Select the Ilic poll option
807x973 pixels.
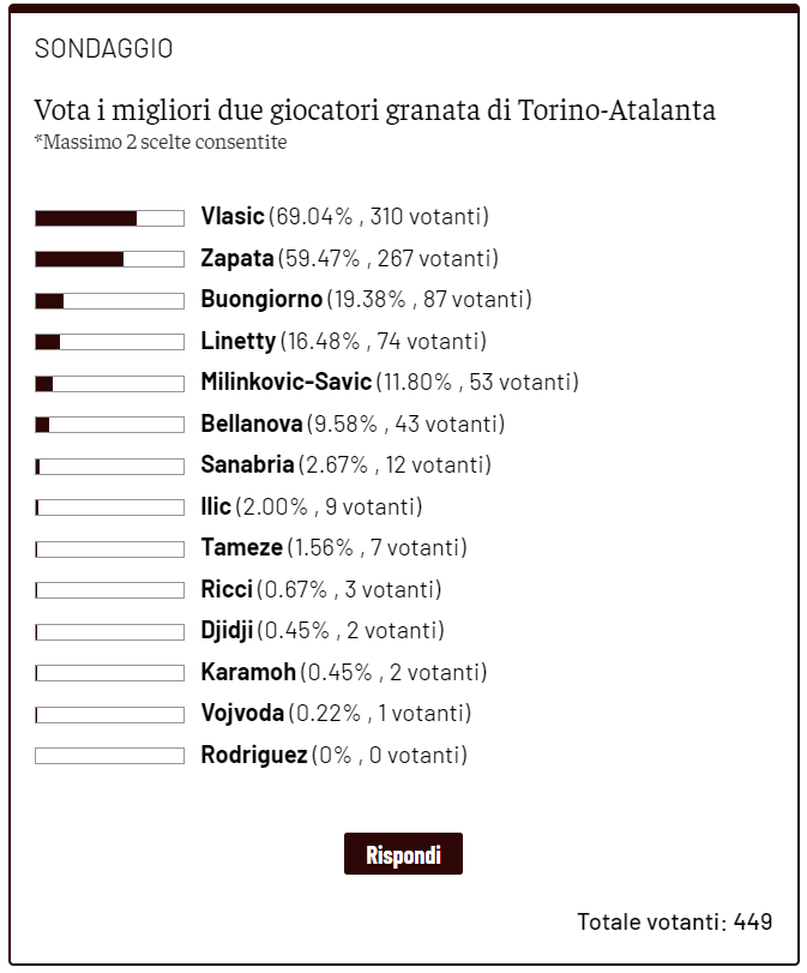(216, 506)
